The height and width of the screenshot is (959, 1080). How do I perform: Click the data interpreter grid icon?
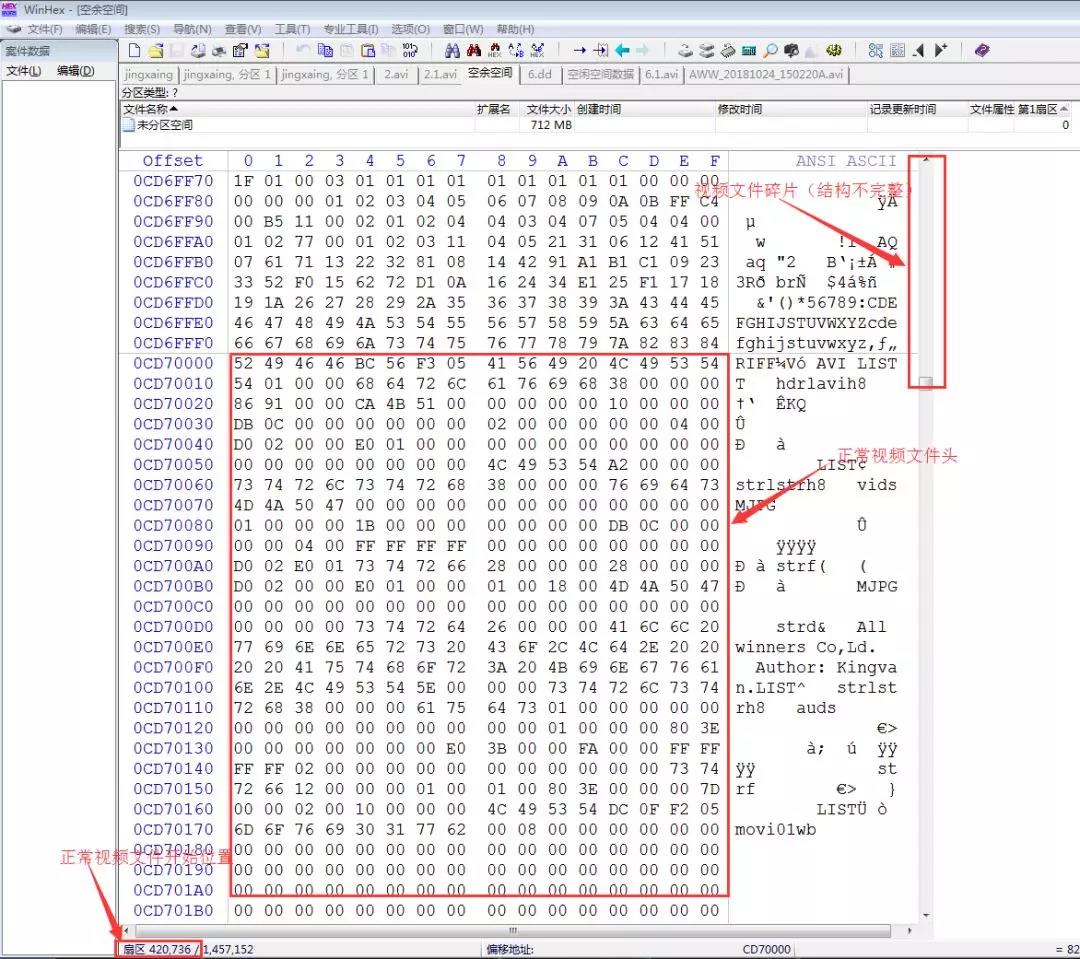pyautogui.click(x=897, y=50)
